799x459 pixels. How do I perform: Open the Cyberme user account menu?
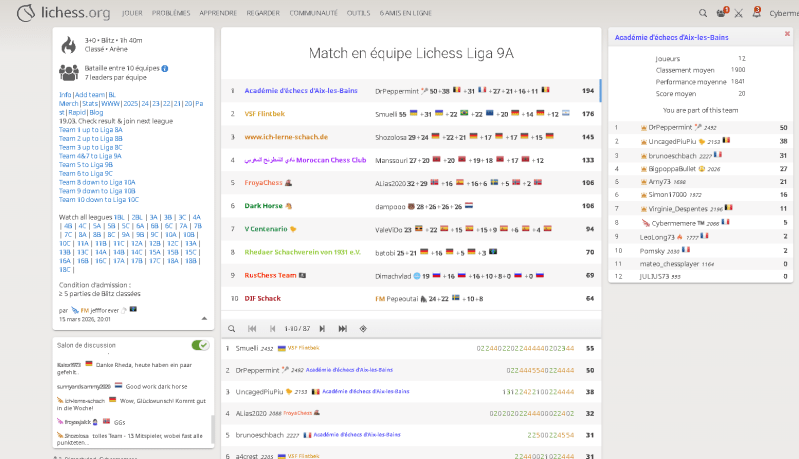(782, 14)
